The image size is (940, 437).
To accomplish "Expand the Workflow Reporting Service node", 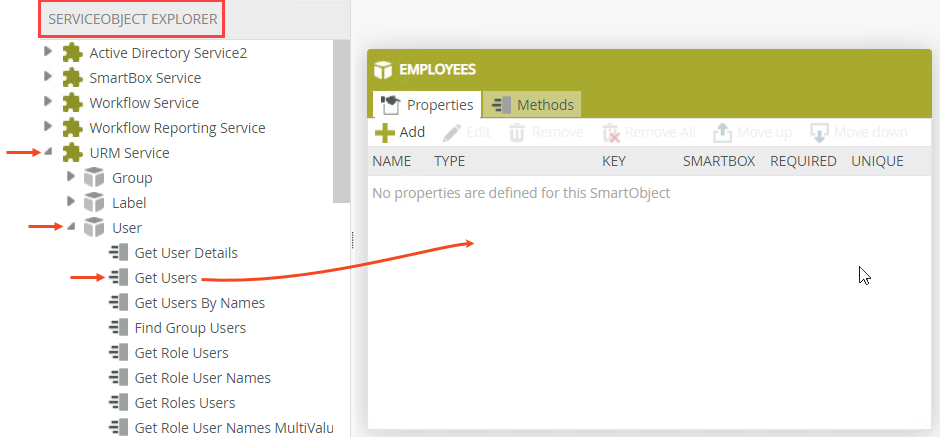I will (x=47, y=127).
